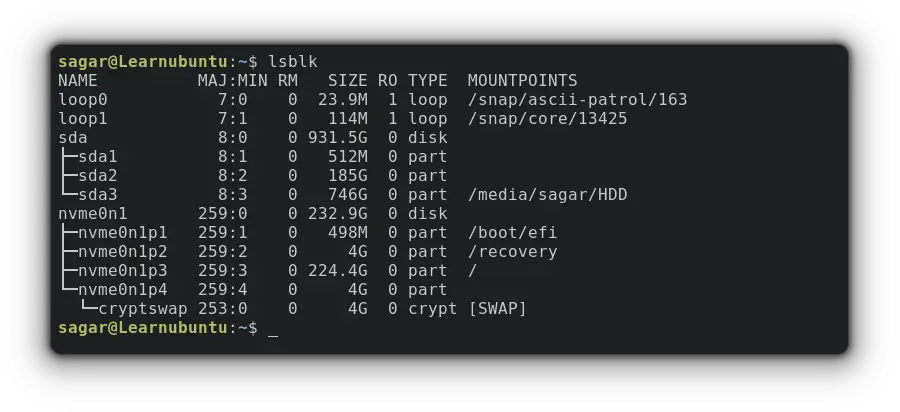900x412 pixels.
Task: Click the sda2 partition entry
Action: point(98,176)
